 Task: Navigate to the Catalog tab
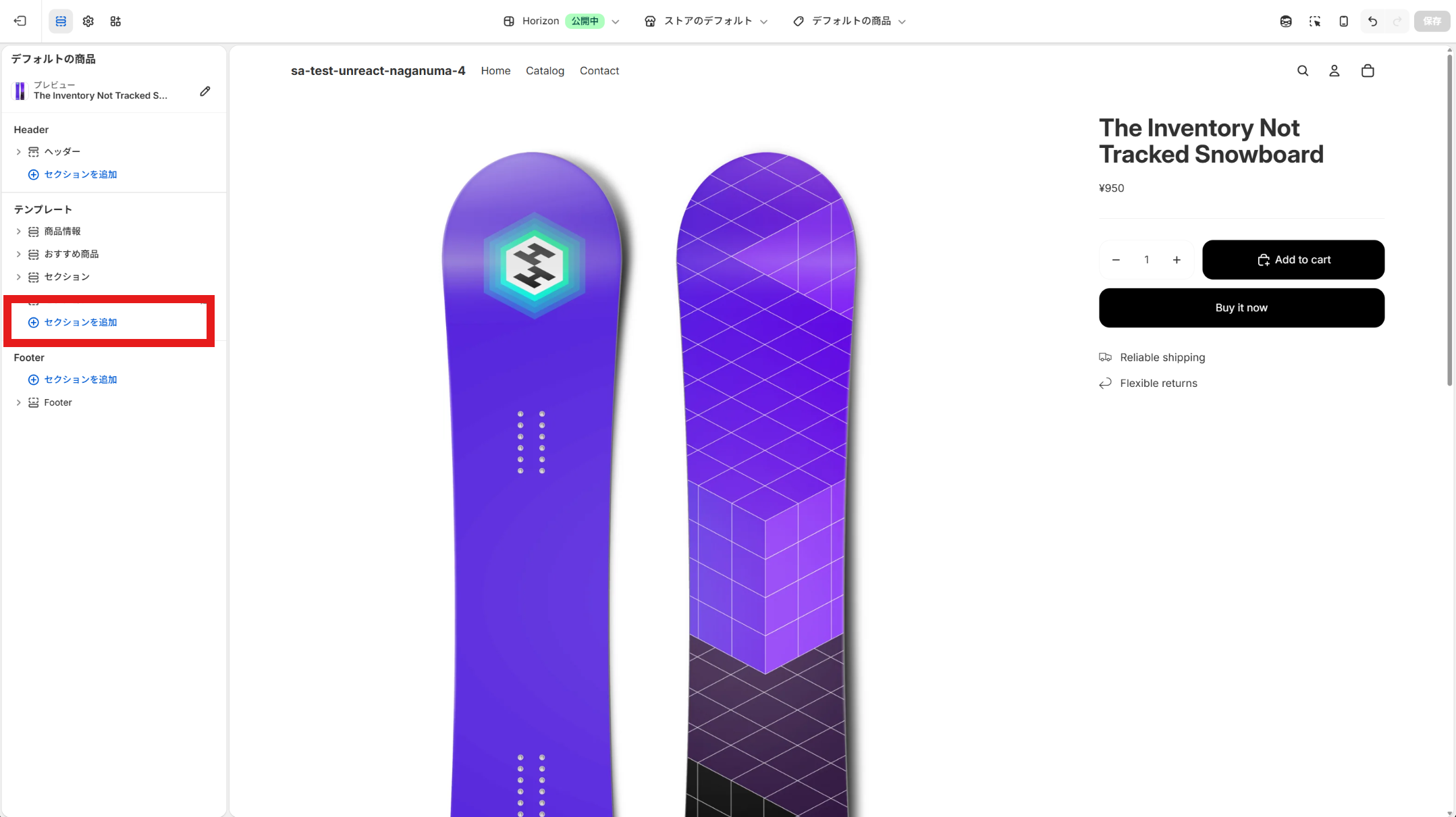(x=545, y=70)
